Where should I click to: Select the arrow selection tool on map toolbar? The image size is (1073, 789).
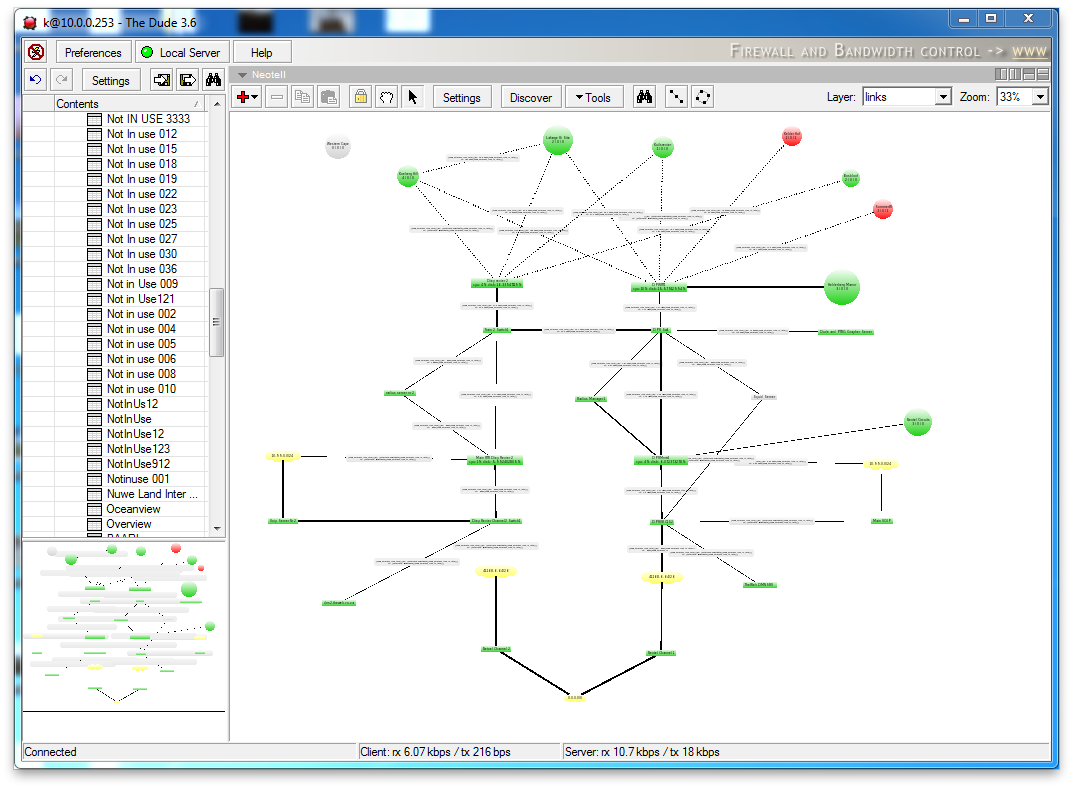click(413, 97)
